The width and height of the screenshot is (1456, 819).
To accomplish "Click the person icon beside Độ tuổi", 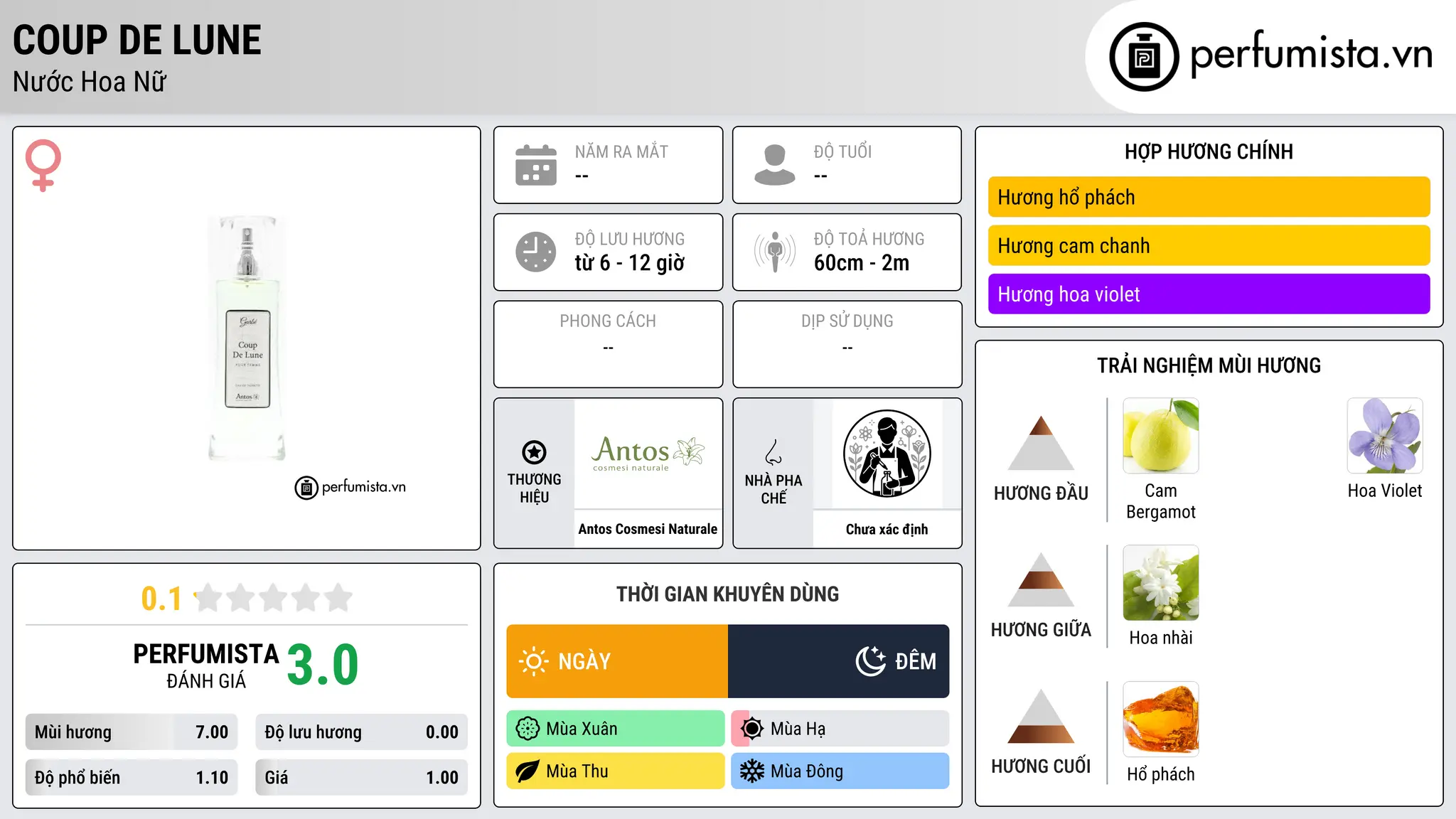I will [x=775, y=165].
